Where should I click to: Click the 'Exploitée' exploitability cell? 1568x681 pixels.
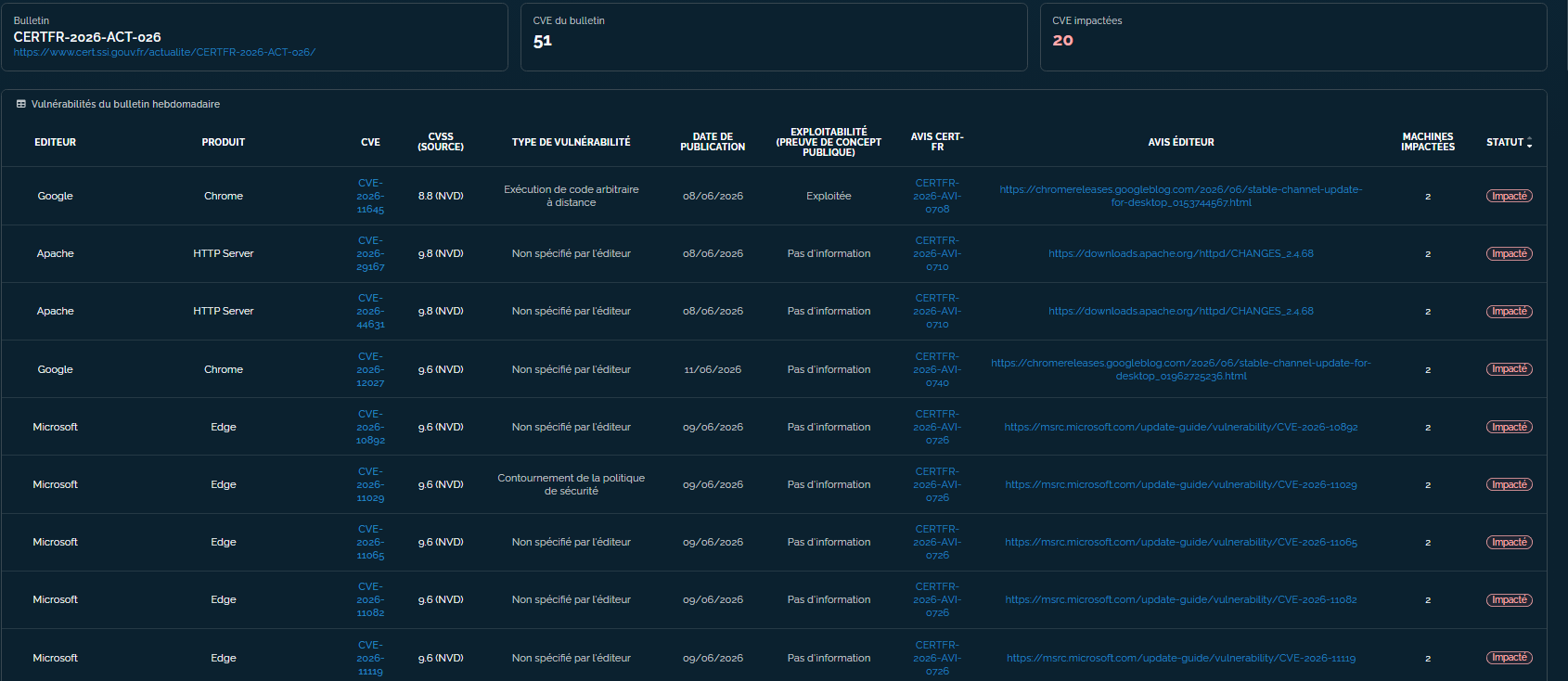pyautogui.click(x=829, y=196)
